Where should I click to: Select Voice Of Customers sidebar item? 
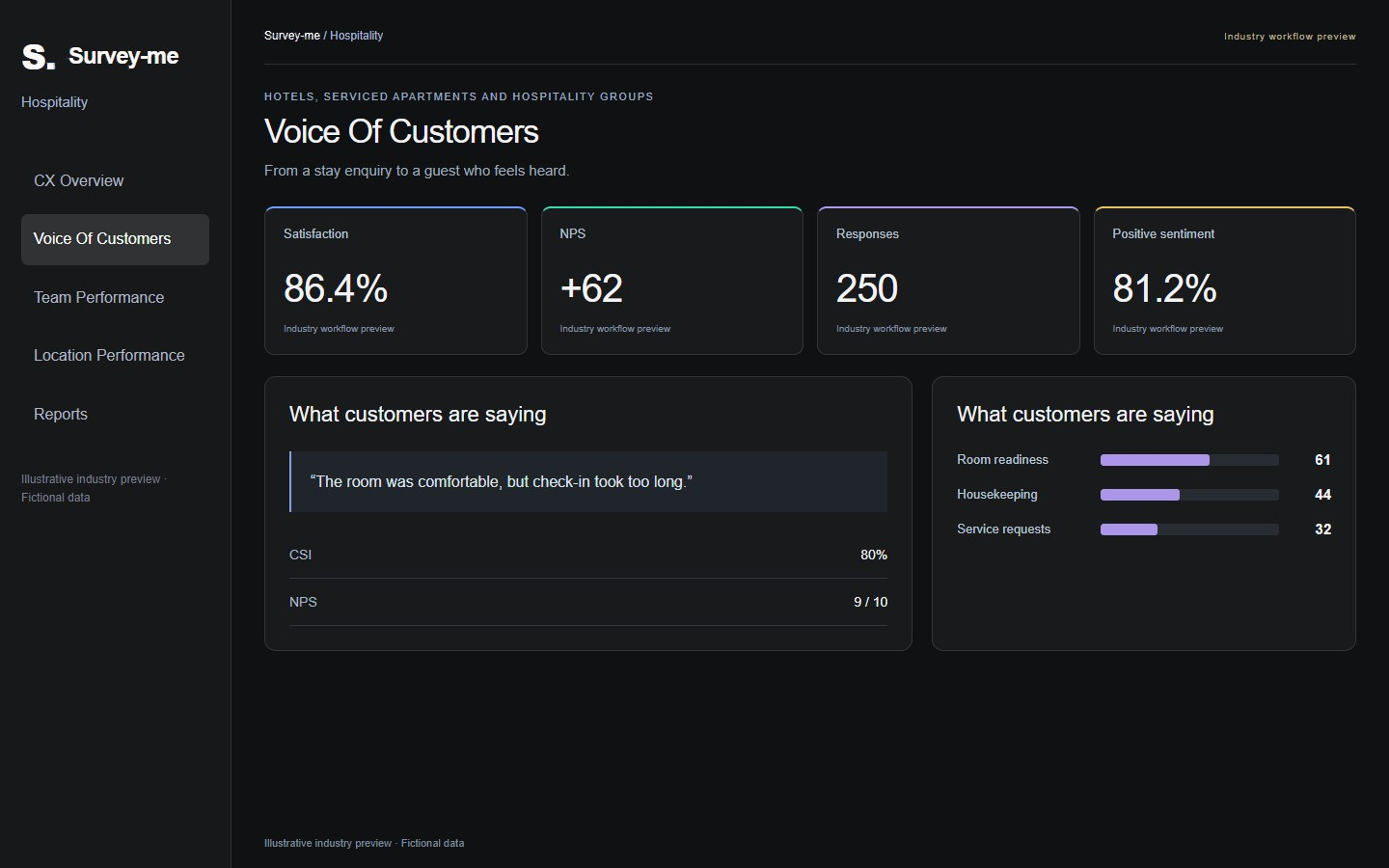[x=115, y=239]
